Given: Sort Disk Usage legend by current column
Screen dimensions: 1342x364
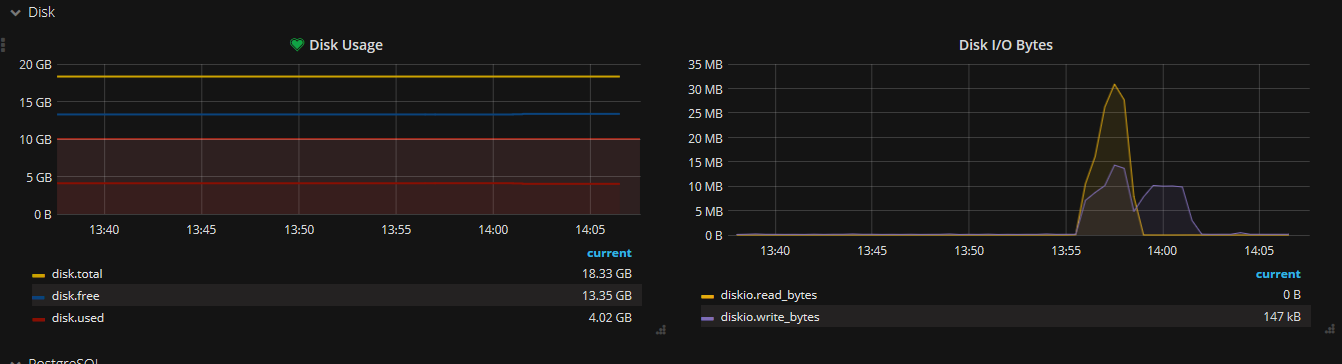Looking at the screenshot, I should click(609, 253).
